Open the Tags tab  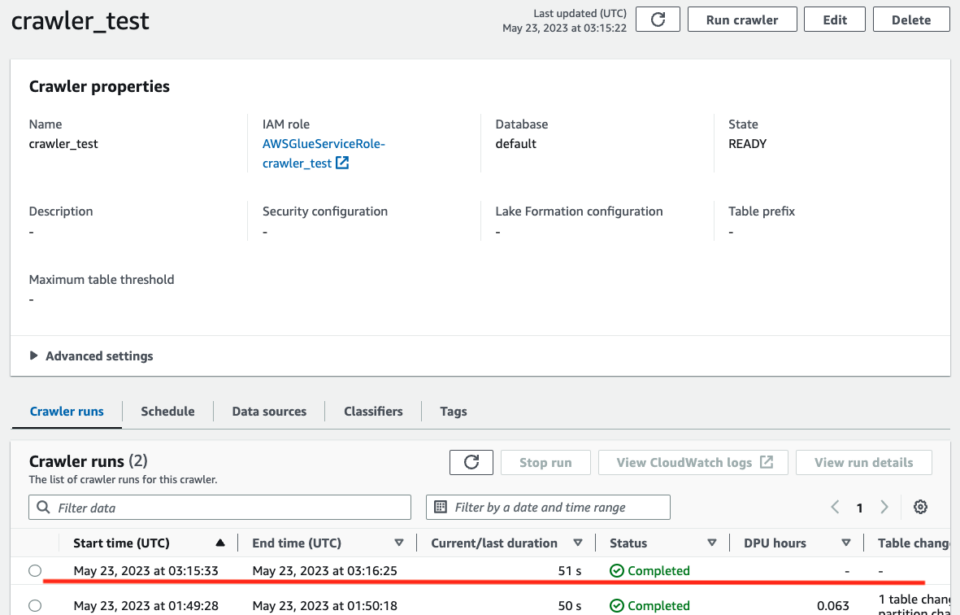point(454,412)
